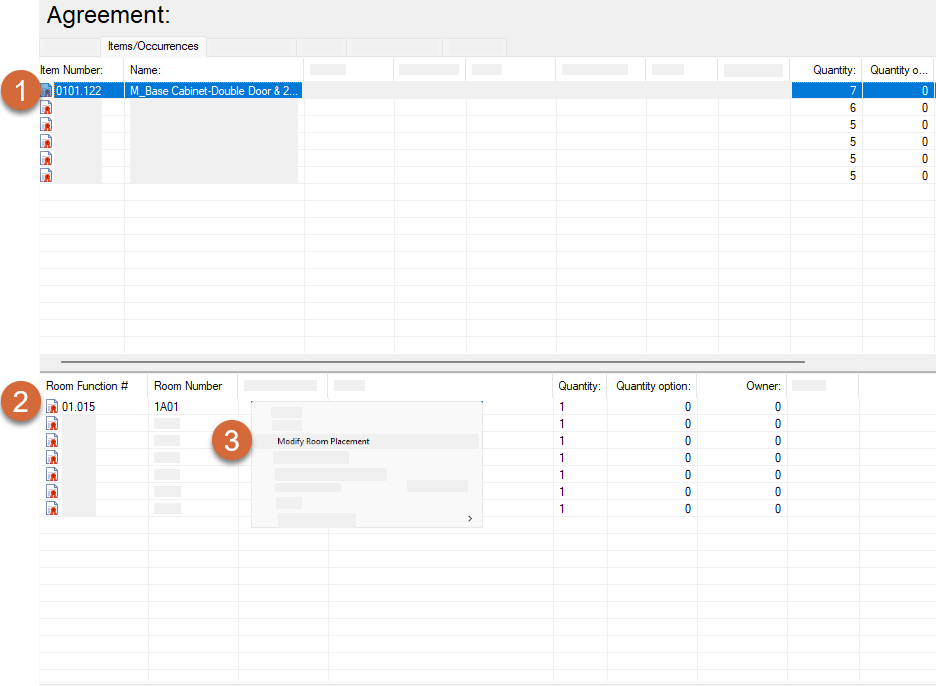Select the M_Base Cabinet-Double Door item name
936x686 pixels.
[213, 91]
